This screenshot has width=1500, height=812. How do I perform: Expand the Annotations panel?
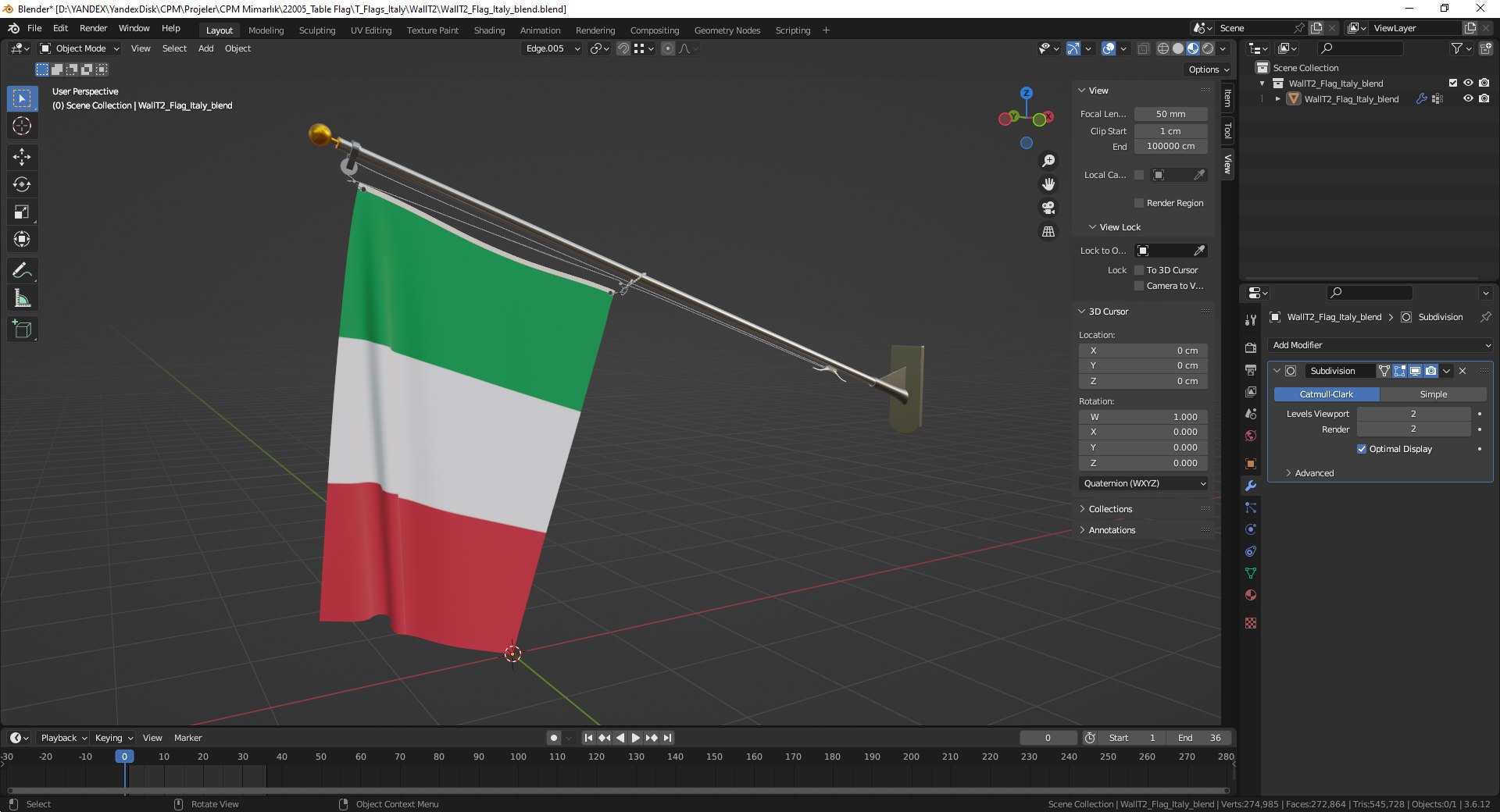pyautogui.click(x=1112, y=530)
